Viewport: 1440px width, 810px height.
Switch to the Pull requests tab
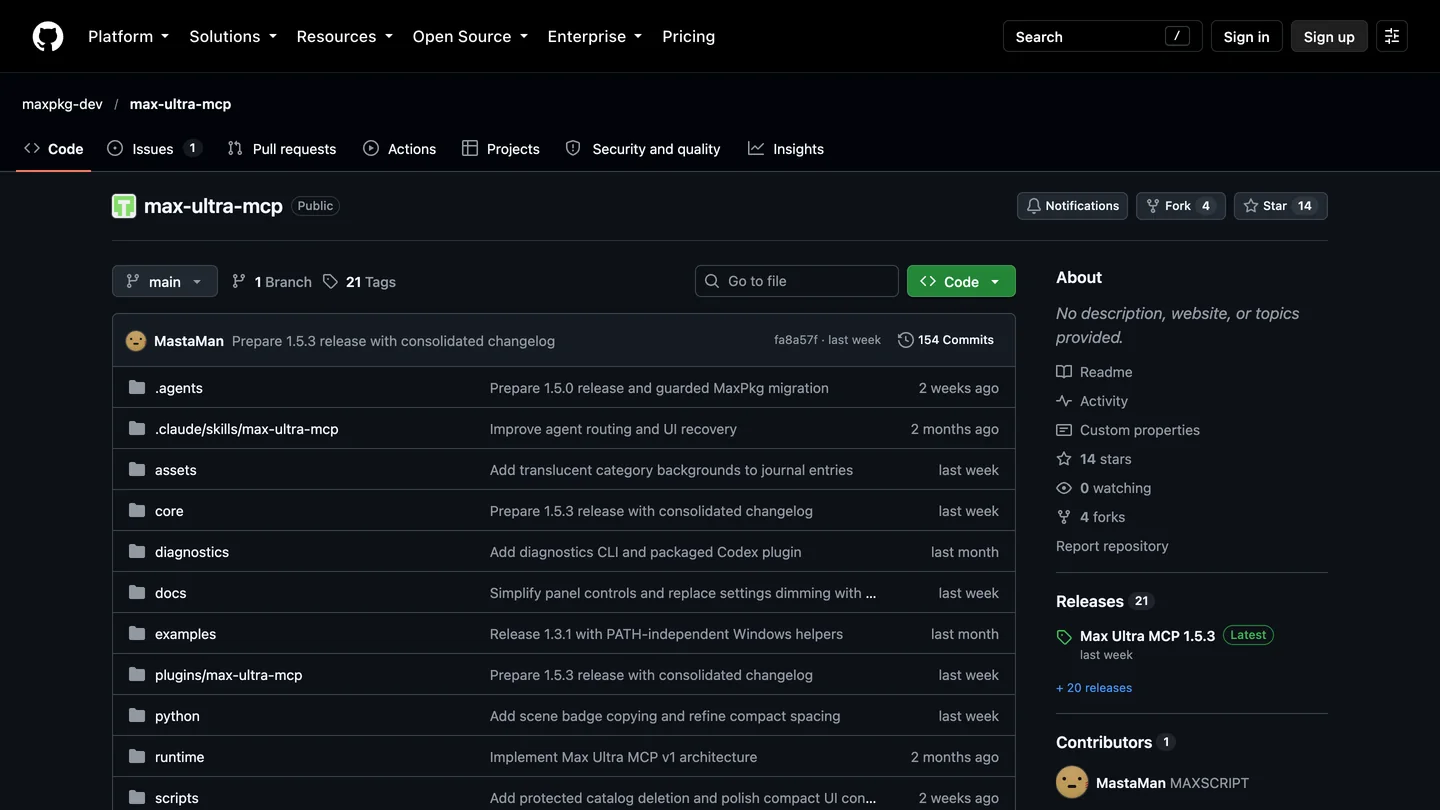282,149
